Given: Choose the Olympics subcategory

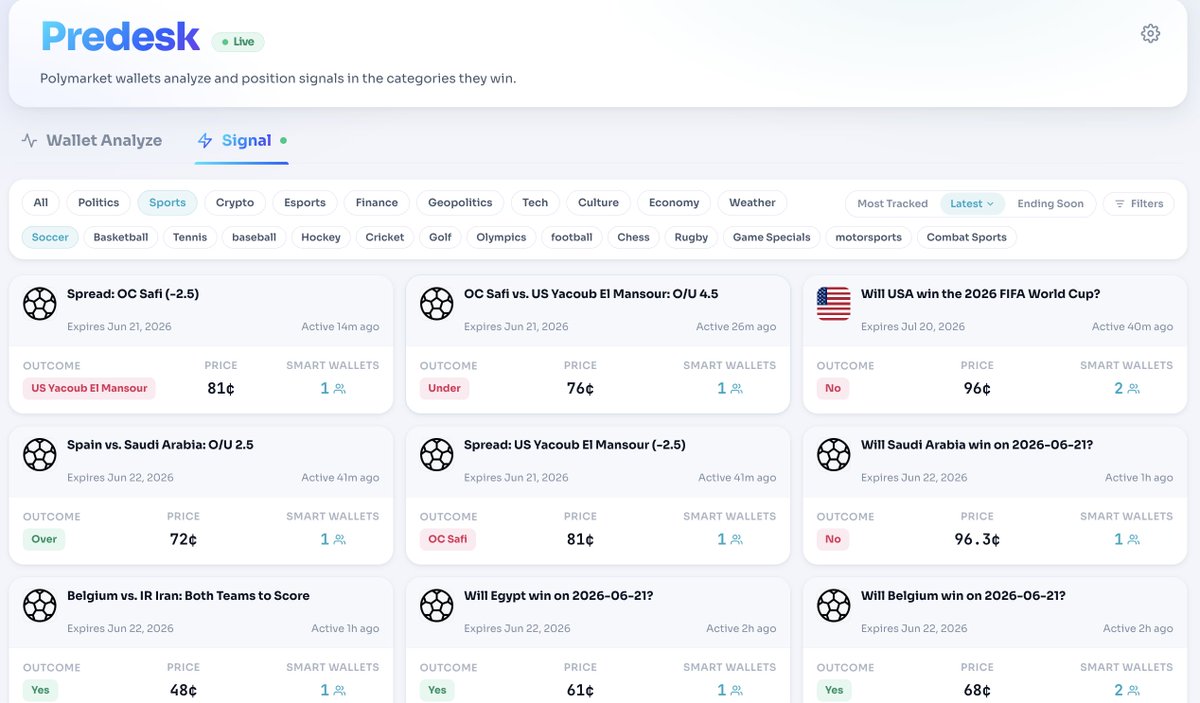Looking at the screenshot, I should pyautogui.click(x=501, y=238).
